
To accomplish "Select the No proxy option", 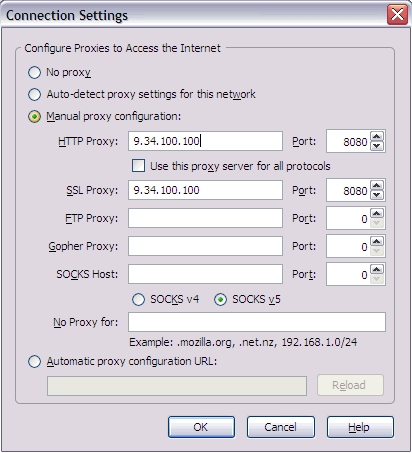I will 35,72.
